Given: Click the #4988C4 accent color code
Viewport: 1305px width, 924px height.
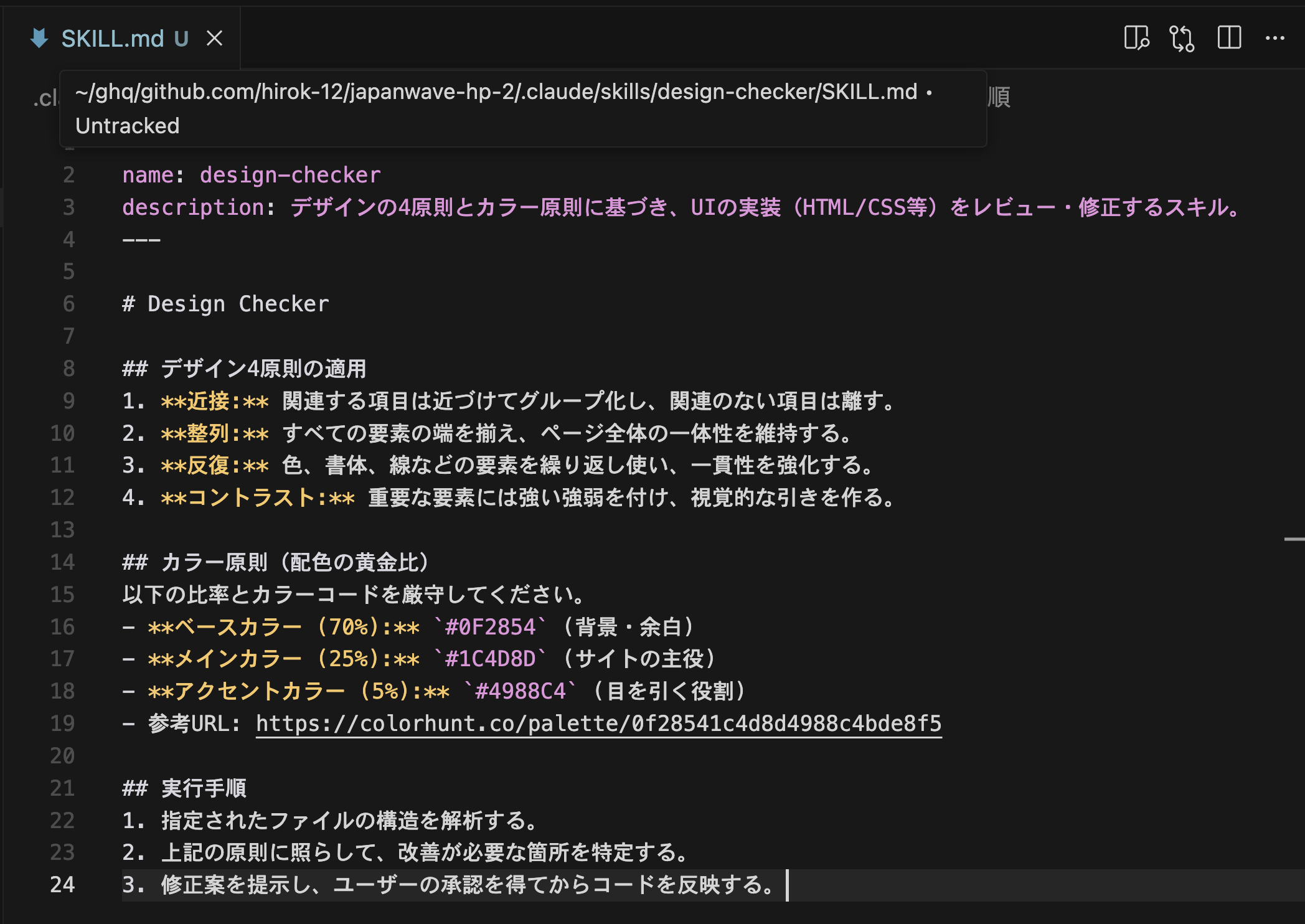Looking at the screenshot, I should (x=520, y=691).
